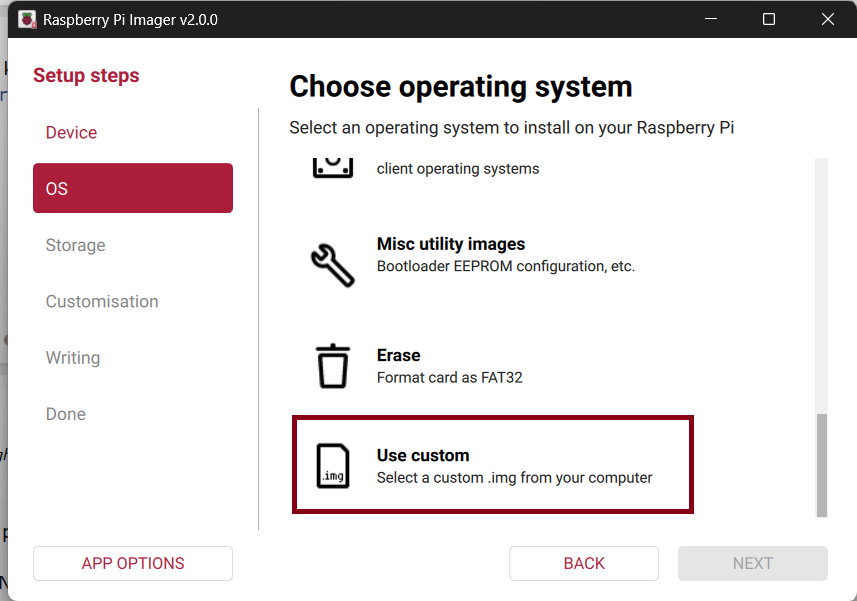Click 'Select a custom .img from your computer'
Viewport: 857px width, 601px height.
tap(514, 478)
